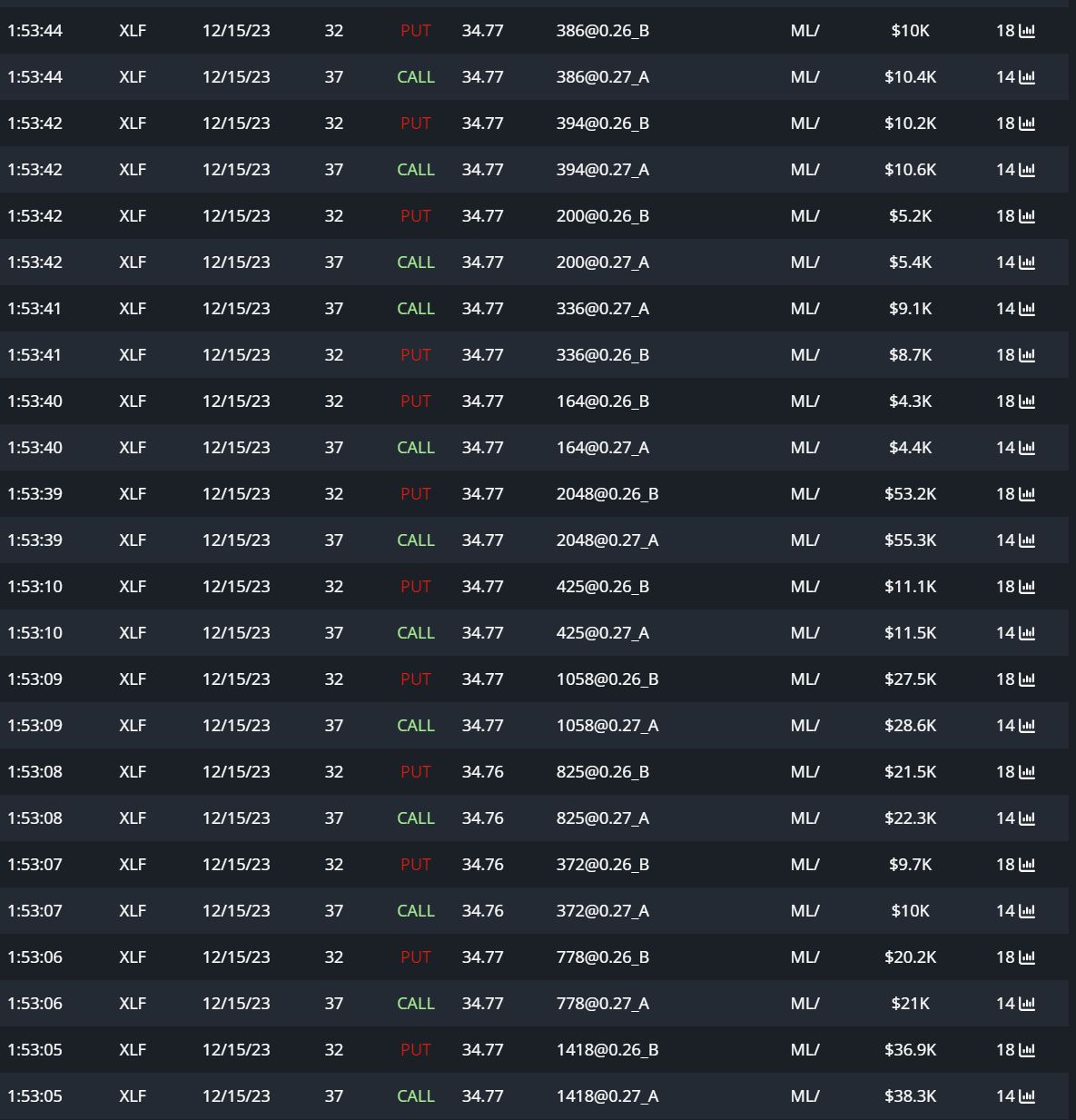Select the $22.3K premium cell
Screen dimensions: 1076x1120
point(911,818)
